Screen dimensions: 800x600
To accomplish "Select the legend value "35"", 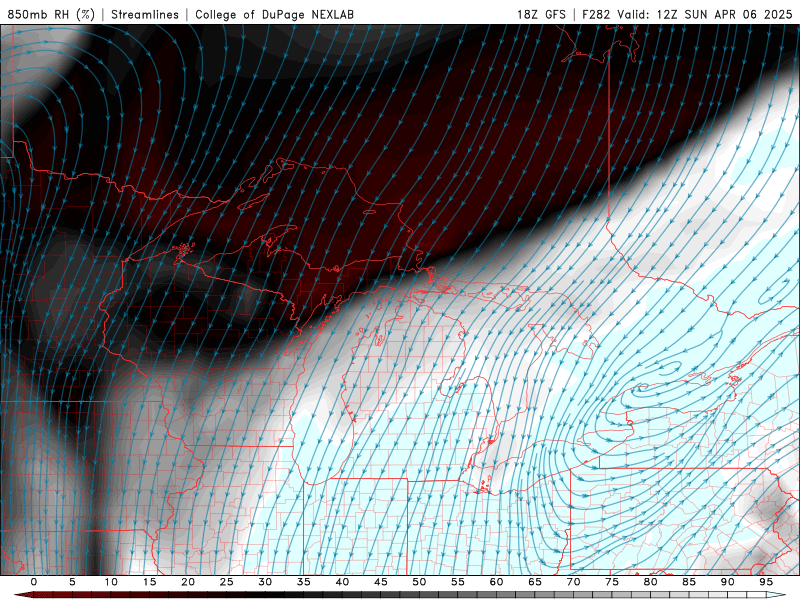I will [x=304, y=582].
